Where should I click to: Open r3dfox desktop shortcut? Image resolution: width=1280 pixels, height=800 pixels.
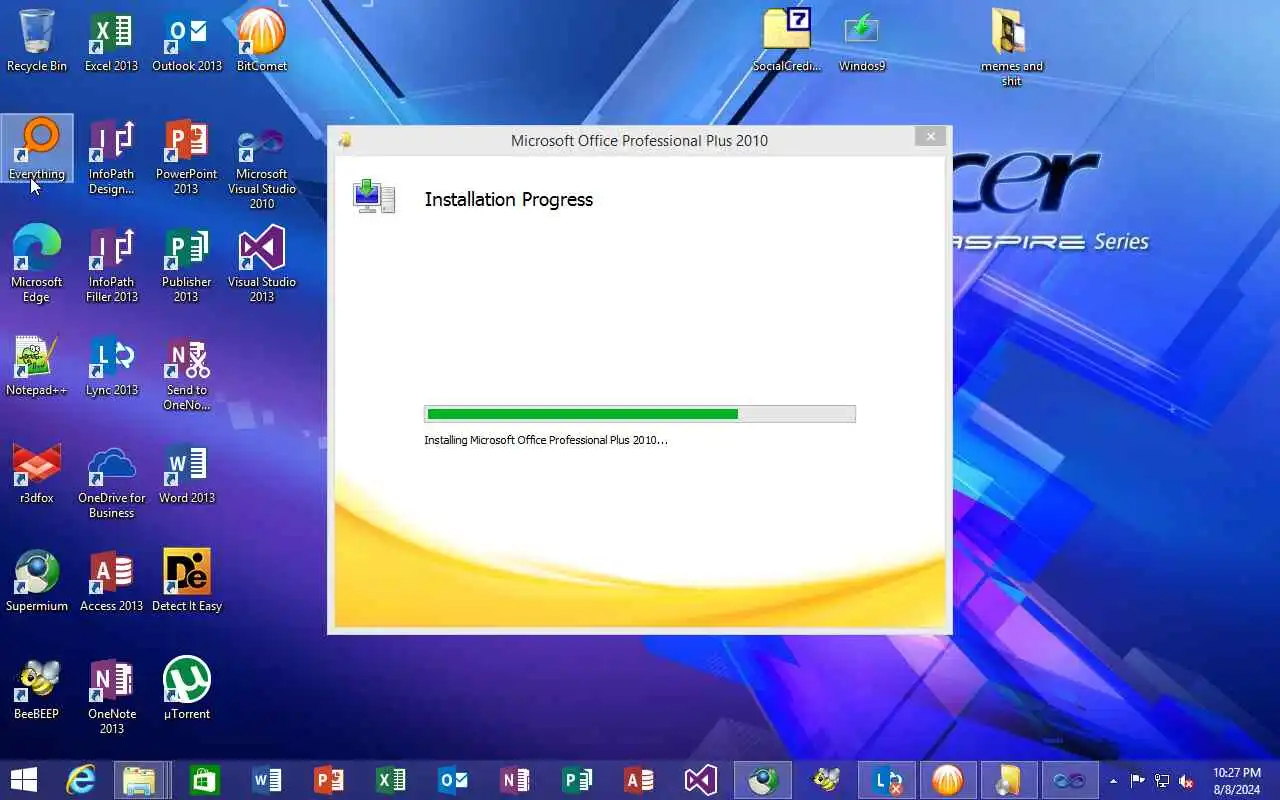[x=37, y=473]
